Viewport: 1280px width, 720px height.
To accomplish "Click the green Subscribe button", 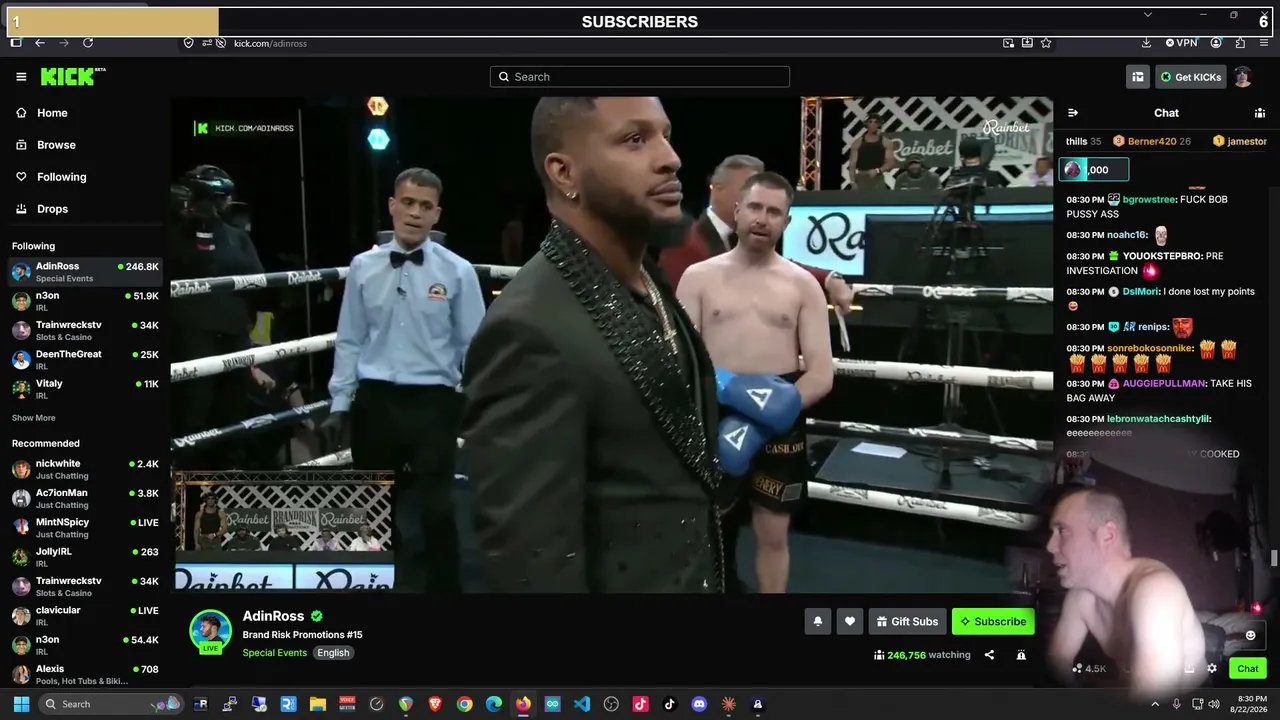I will click(993, 621).
